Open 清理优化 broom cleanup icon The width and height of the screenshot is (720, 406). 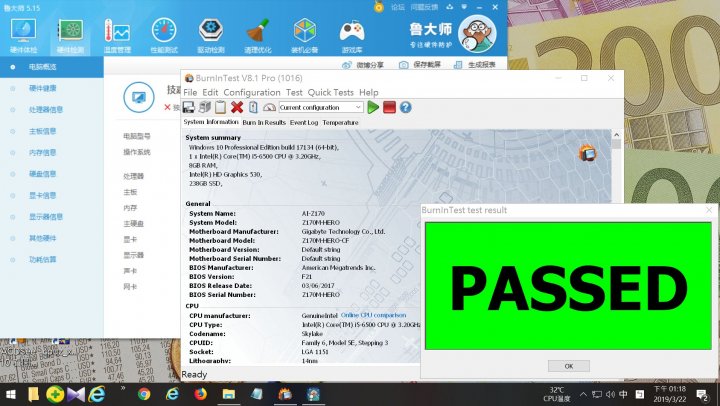click(258, 36)
